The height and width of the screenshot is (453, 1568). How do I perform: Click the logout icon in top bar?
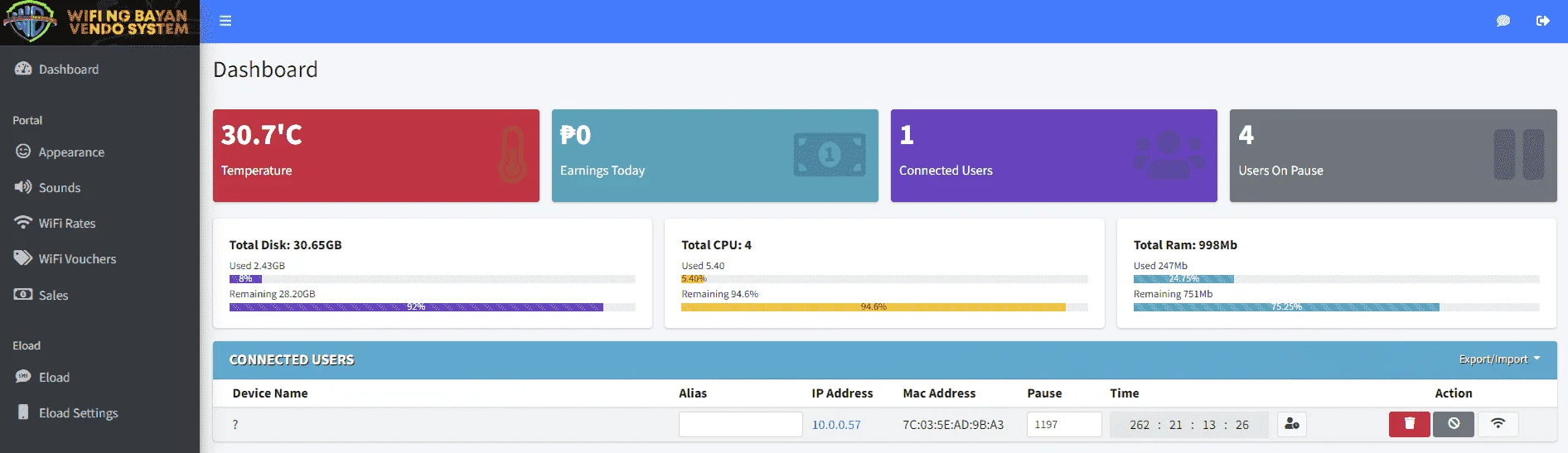click(x=1542, y=21)
